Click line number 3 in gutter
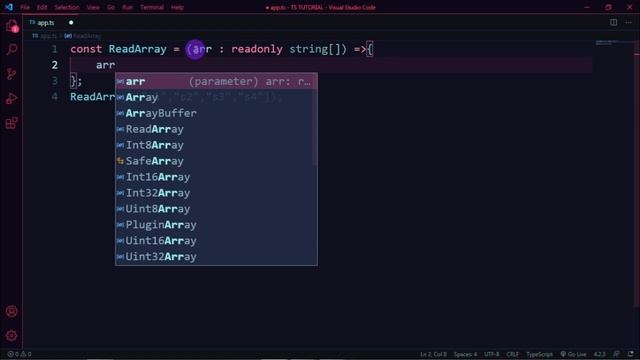Image resolution: width=640 pixels, height=360 pixels. click(x=55, y=81)
